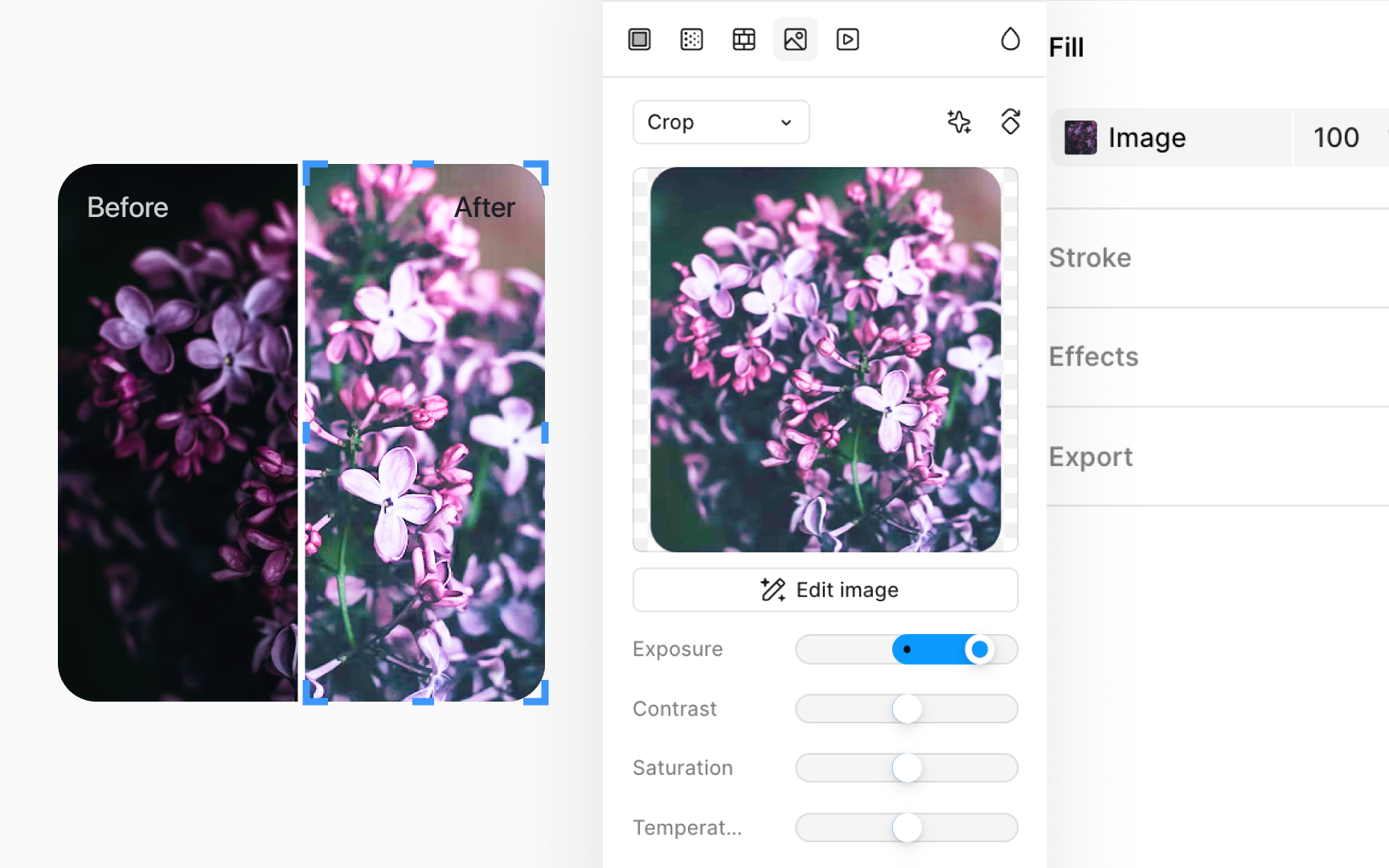
Task: Select the noise fill type icon
Action: tap(691, 39)
